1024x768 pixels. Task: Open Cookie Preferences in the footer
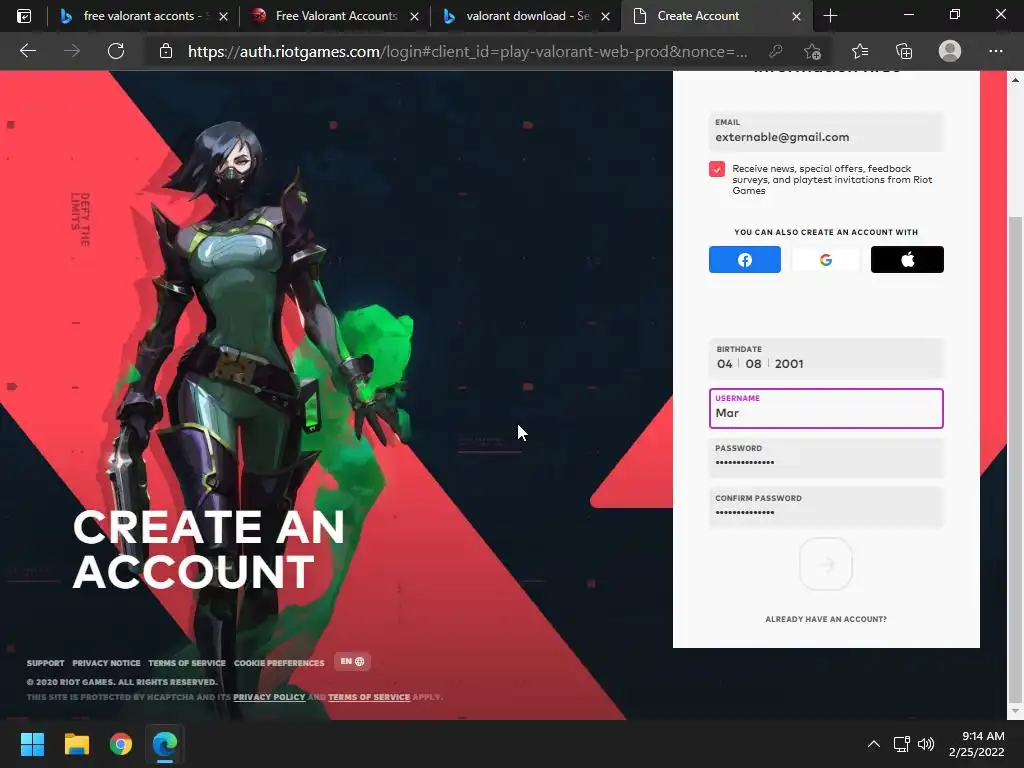click(279, 663)
